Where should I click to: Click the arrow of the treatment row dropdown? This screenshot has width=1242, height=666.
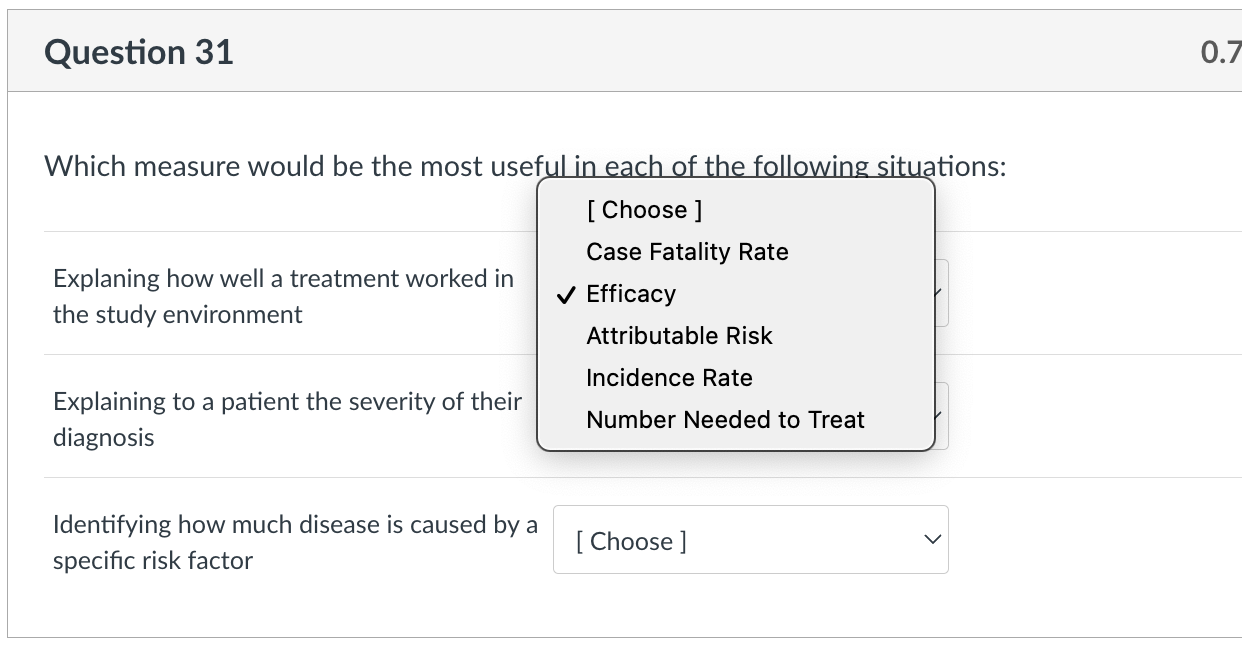(940, 294)
